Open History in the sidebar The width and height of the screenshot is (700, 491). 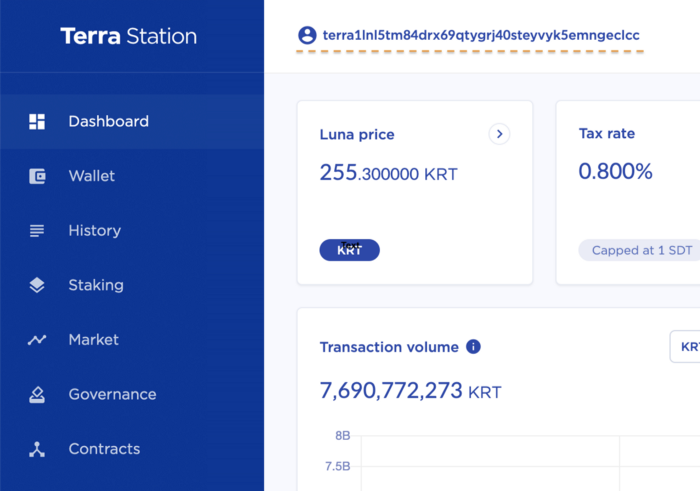132,231
